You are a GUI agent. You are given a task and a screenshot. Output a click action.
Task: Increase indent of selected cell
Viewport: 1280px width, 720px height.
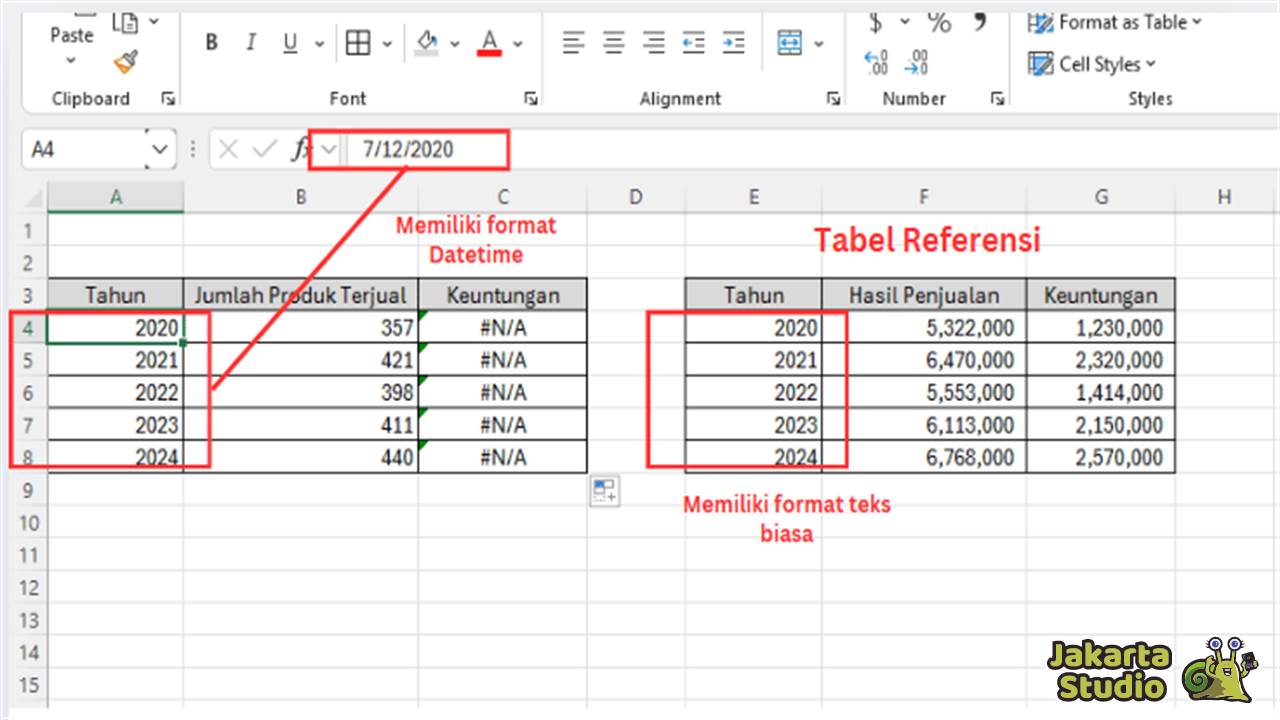click(x=734, y=43)
